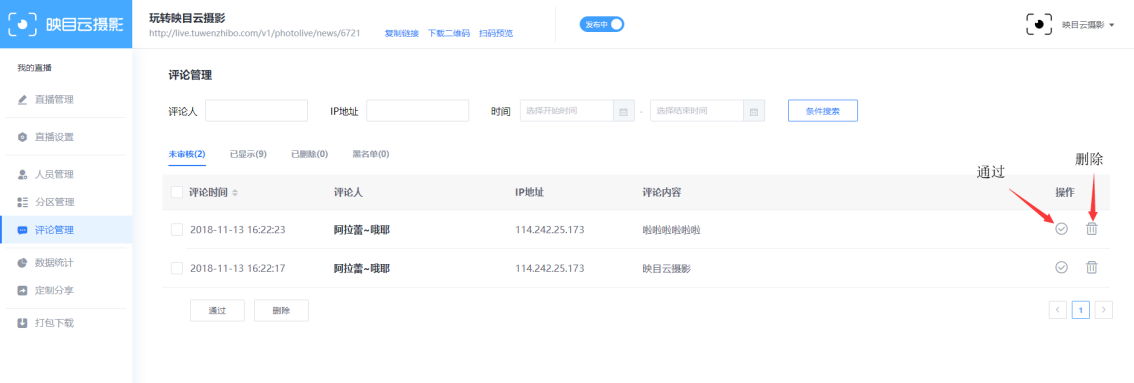Click the 玩转映目云摄影 title
The width and height of the screenshot is (1134, 383).
[x=187, y=18]
